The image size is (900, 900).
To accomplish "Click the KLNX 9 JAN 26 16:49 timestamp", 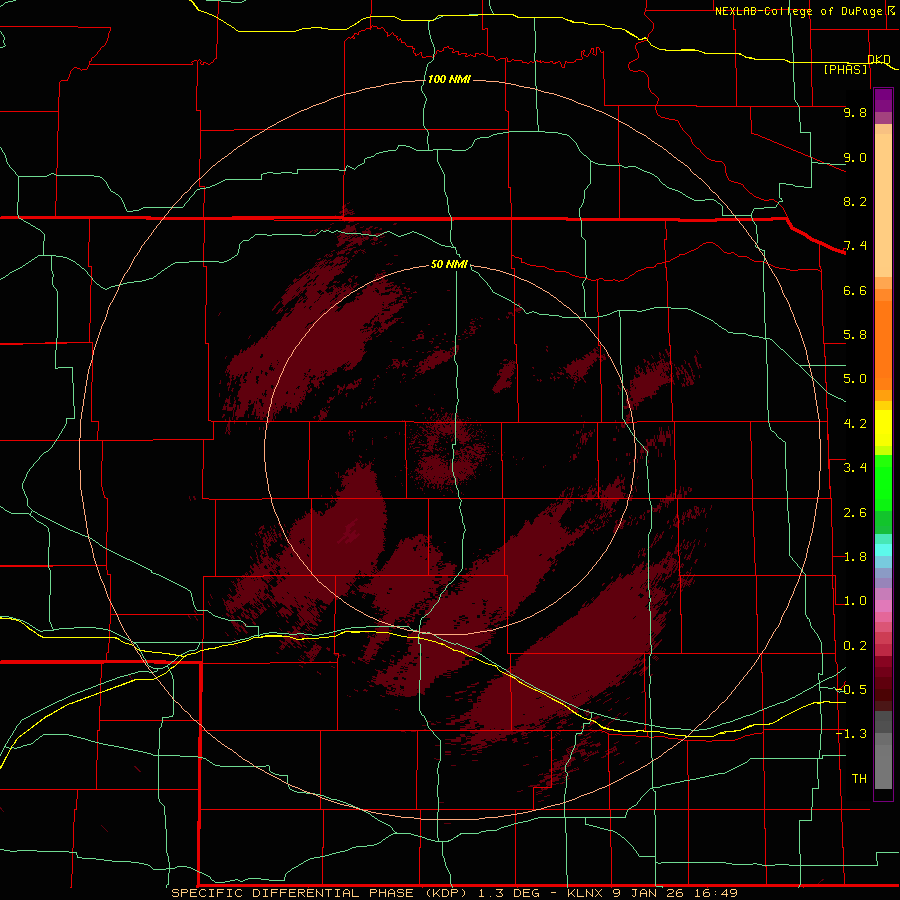I will click(x=652, y=893).
